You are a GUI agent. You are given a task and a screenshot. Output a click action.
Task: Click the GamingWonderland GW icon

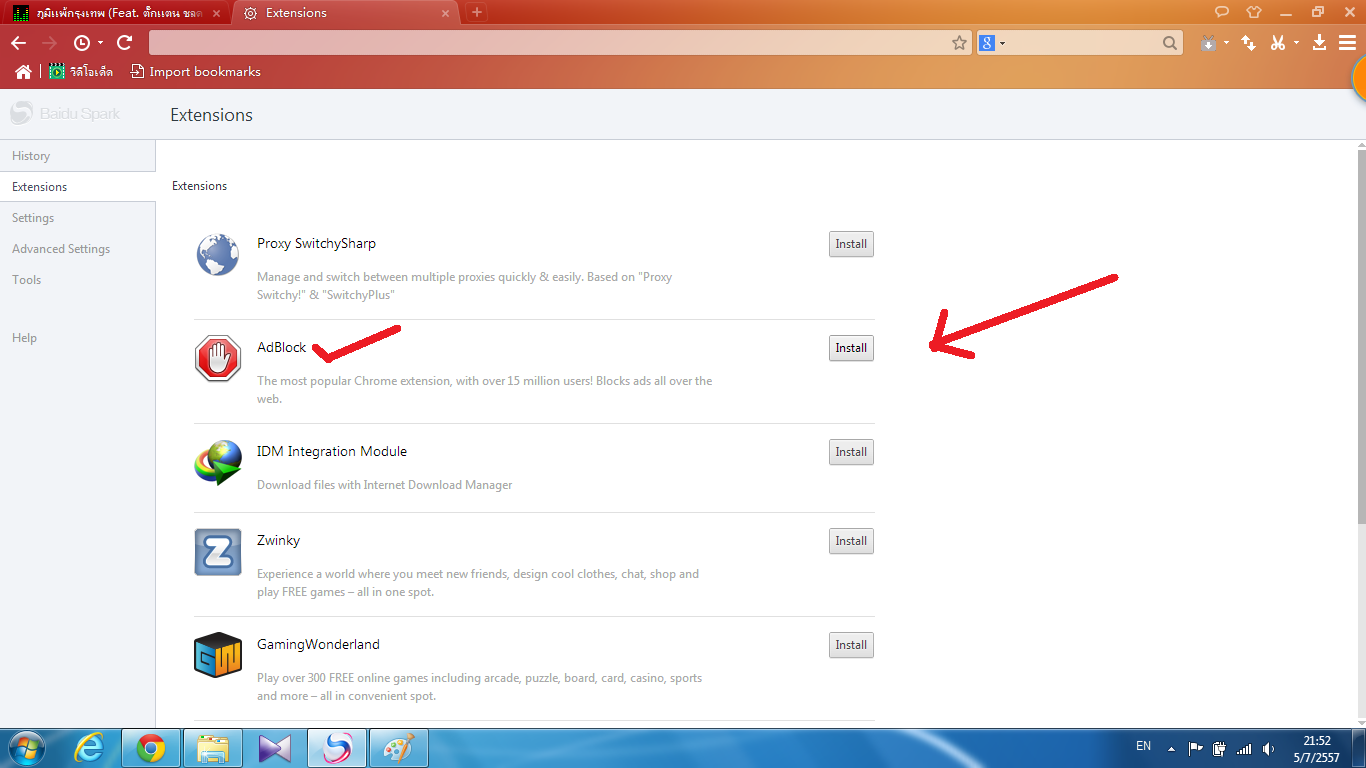(218, 656)
